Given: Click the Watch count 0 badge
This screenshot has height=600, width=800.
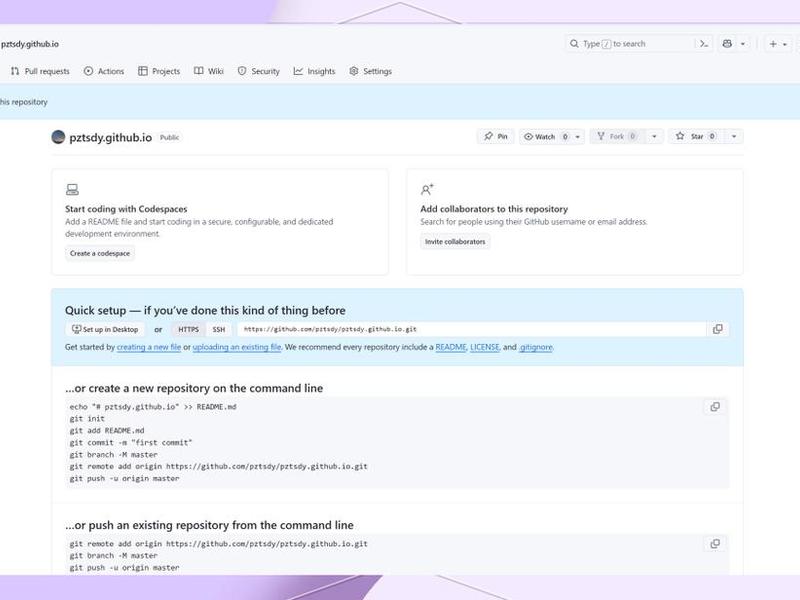Looking at the screenshot, I should click(565, 136).
